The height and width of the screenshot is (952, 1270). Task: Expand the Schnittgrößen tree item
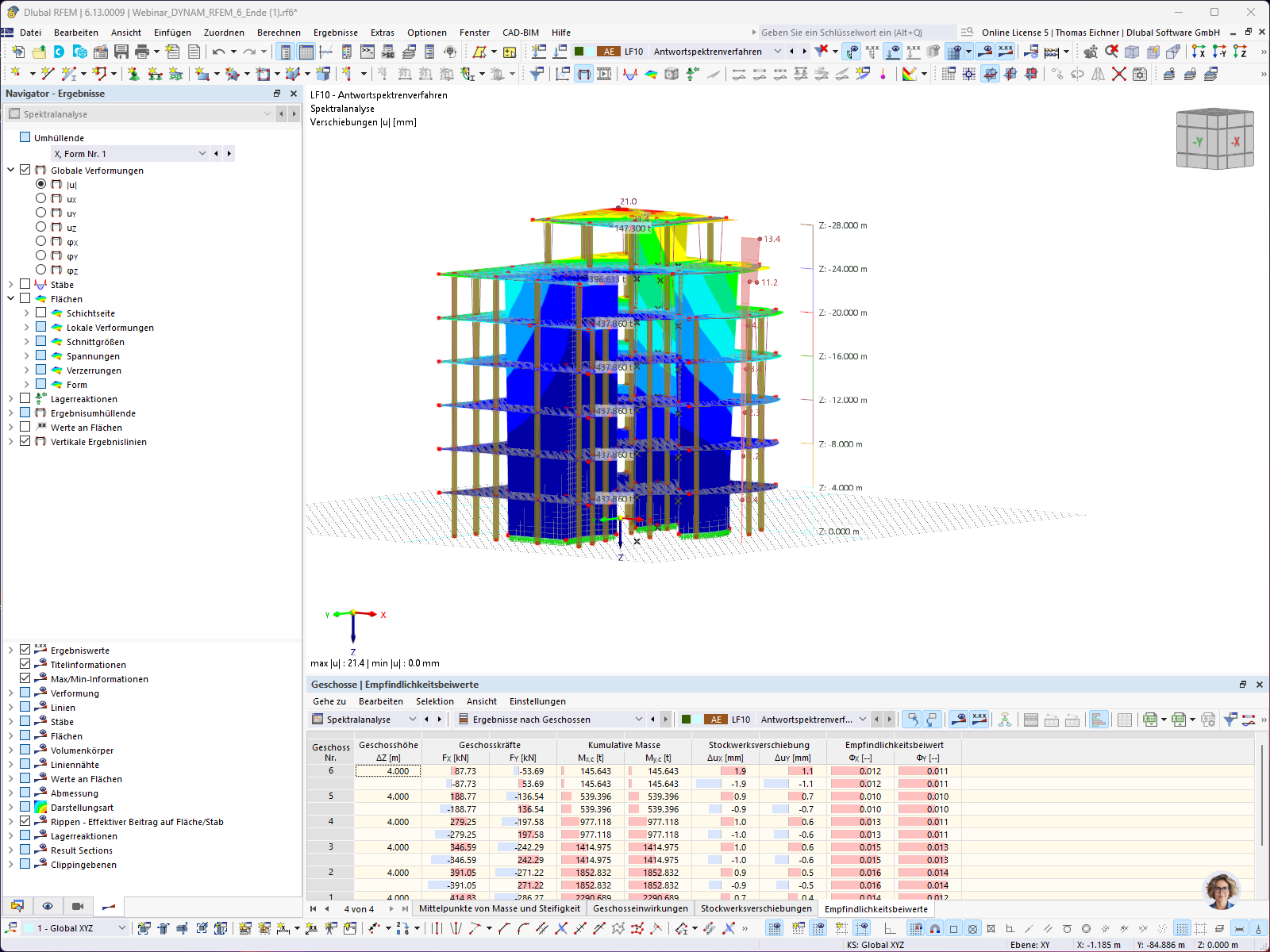tap(26, 342)
